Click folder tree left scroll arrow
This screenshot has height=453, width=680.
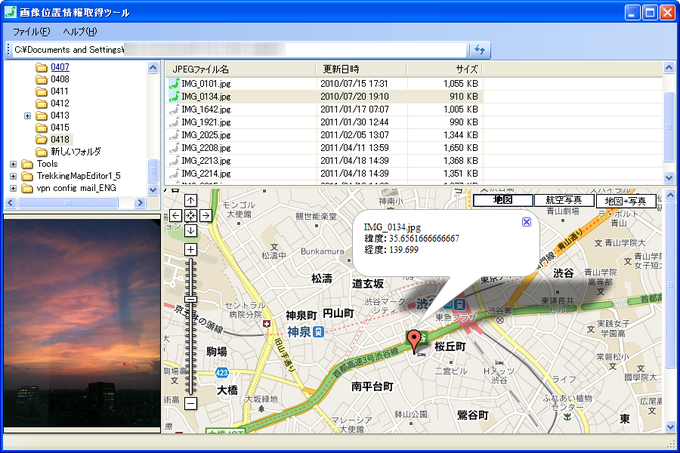coord(10,202)
